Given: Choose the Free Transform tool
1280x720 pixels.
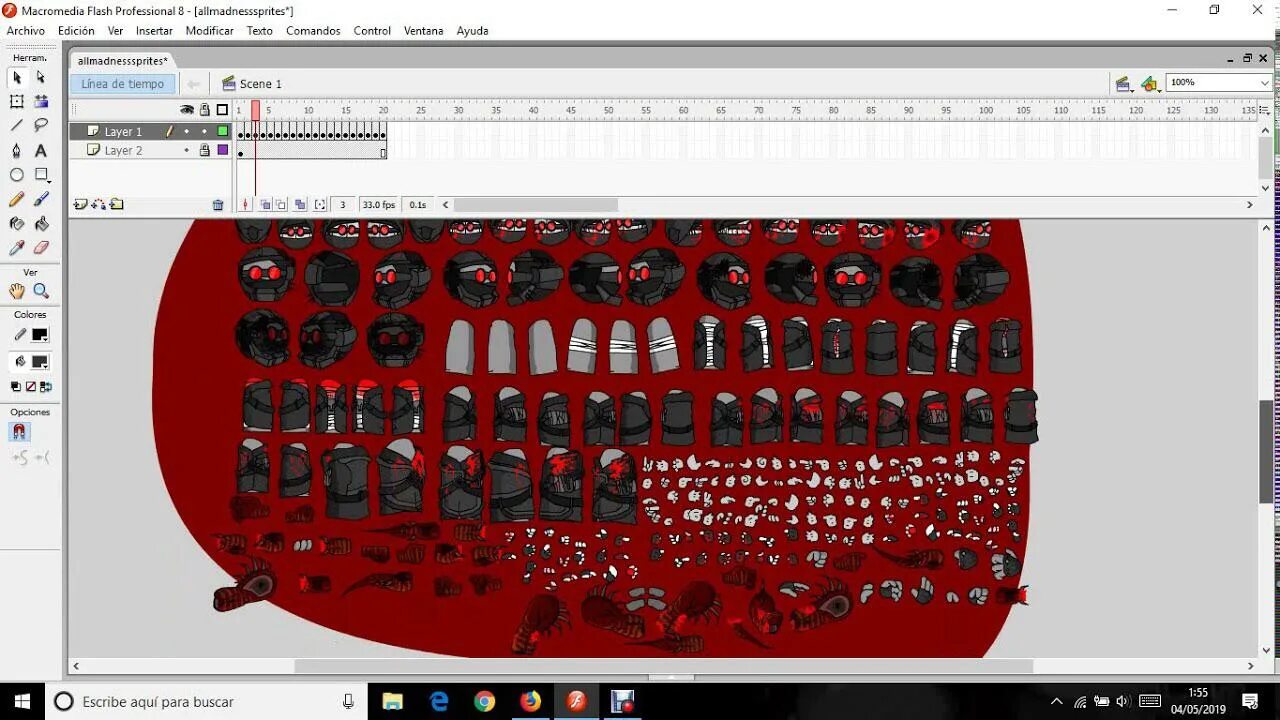Looking at the screenshot, I should tap(17, 101).
